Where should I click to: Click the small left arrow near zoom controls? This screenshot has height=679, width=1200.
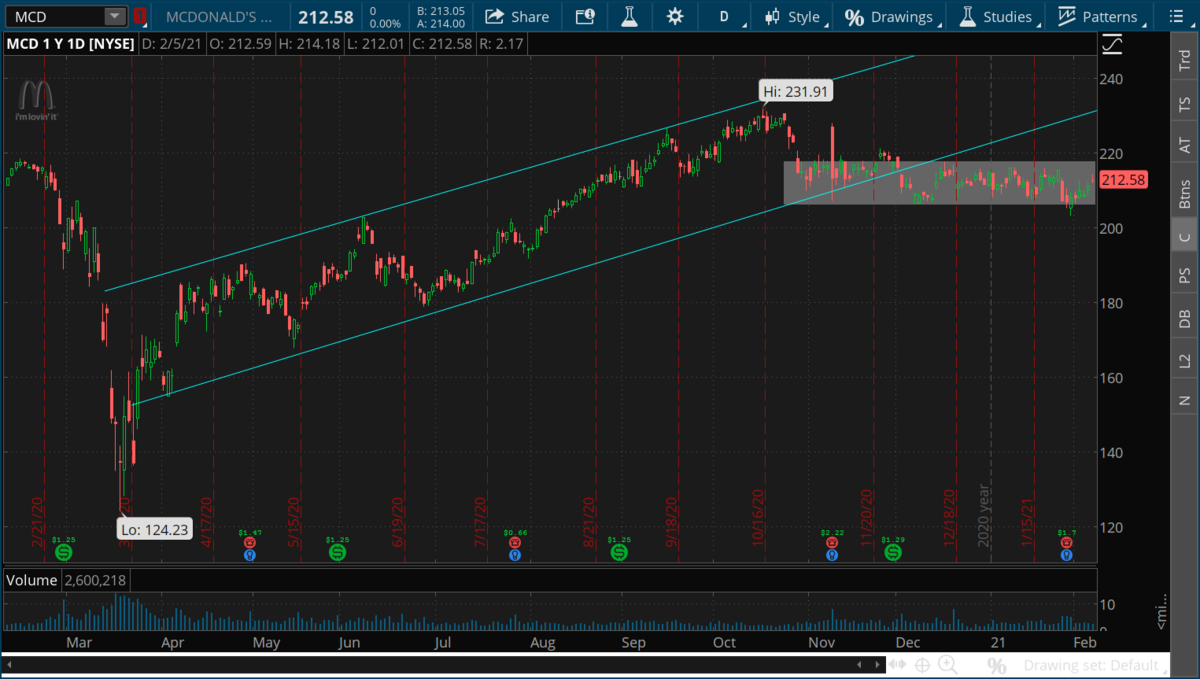[x=860, y=665]
